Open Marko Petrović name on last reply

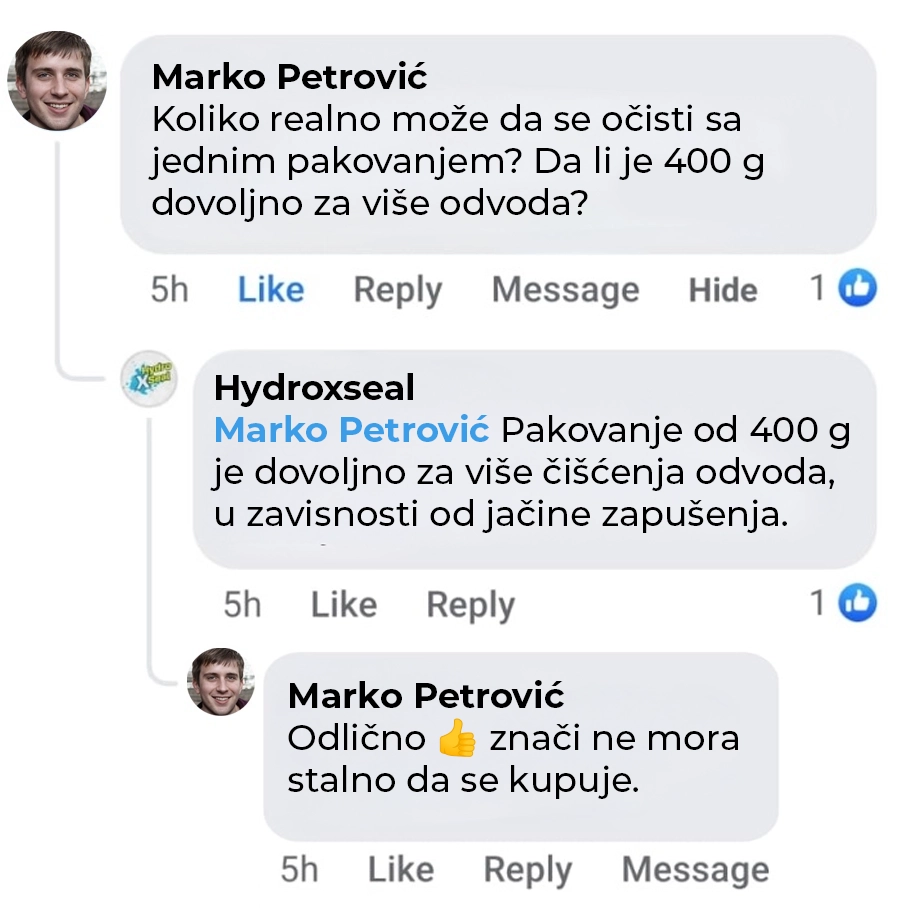click(x=425, y=695)
